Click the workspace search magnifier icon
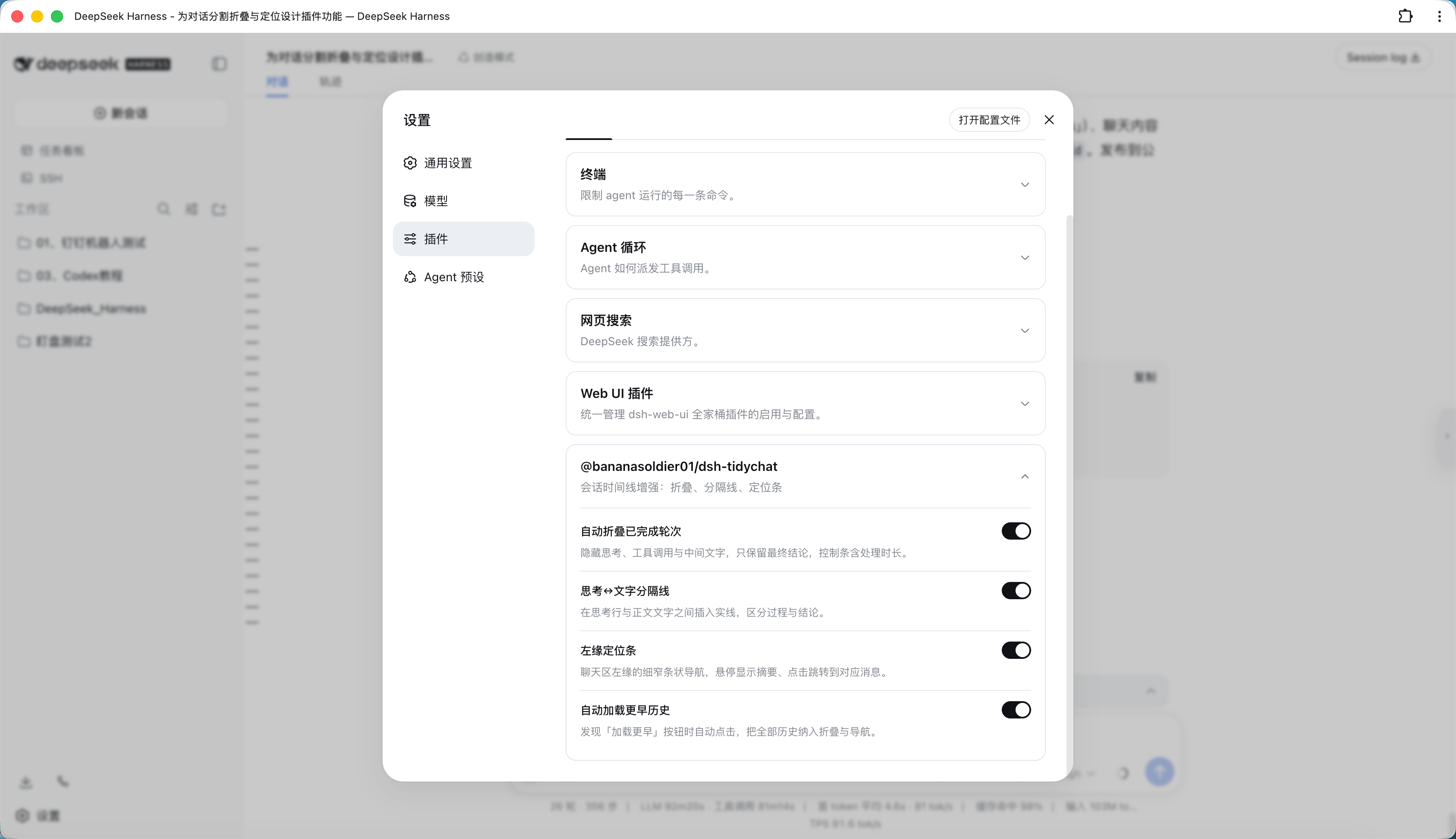1456x839 pixels. [164, 209]
